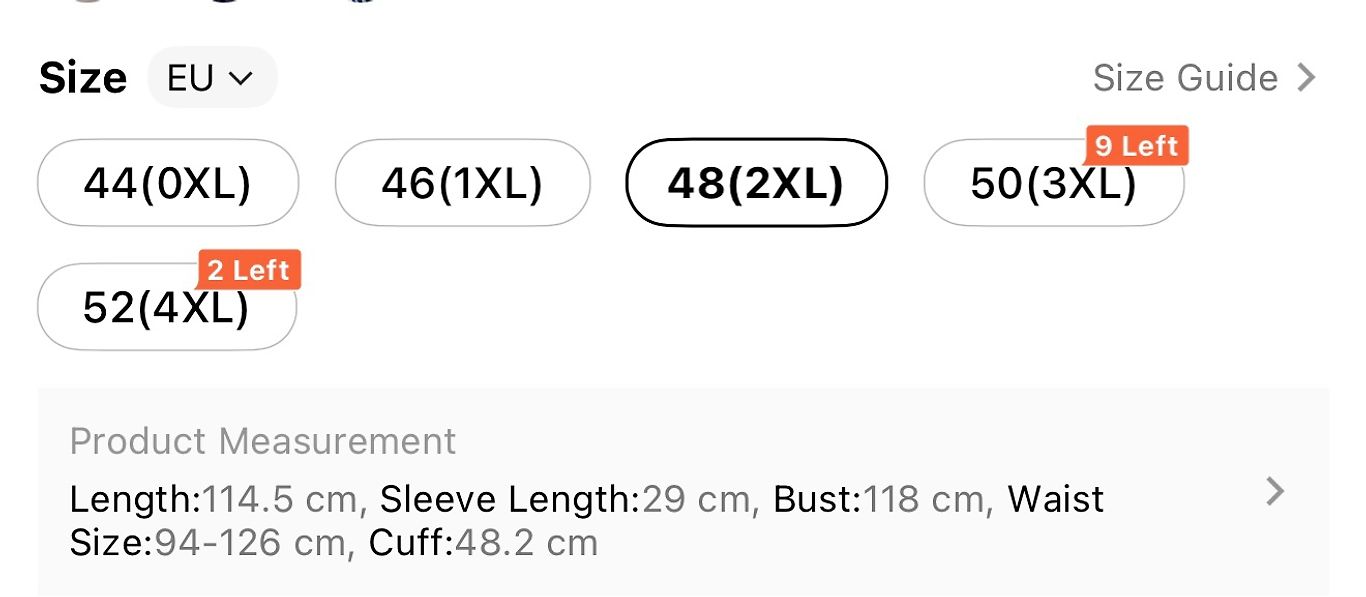This screenshot has width=1366, height=597.
Task: Click the orange "2 Left" stock badge
Action: click(x=249, y=270)
